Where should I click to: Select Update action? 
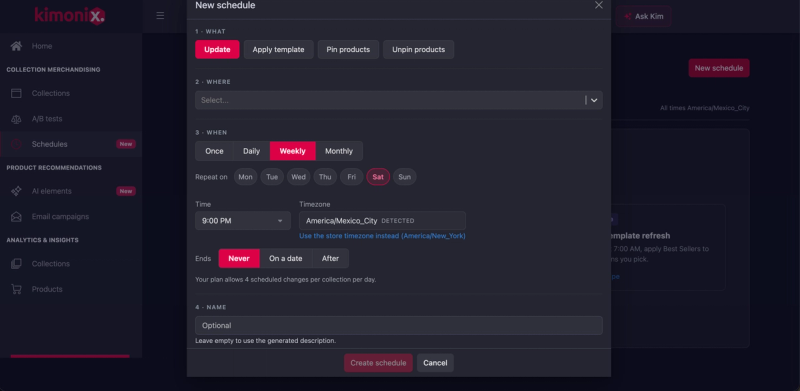pyautogui.click(x=217, y=50)
